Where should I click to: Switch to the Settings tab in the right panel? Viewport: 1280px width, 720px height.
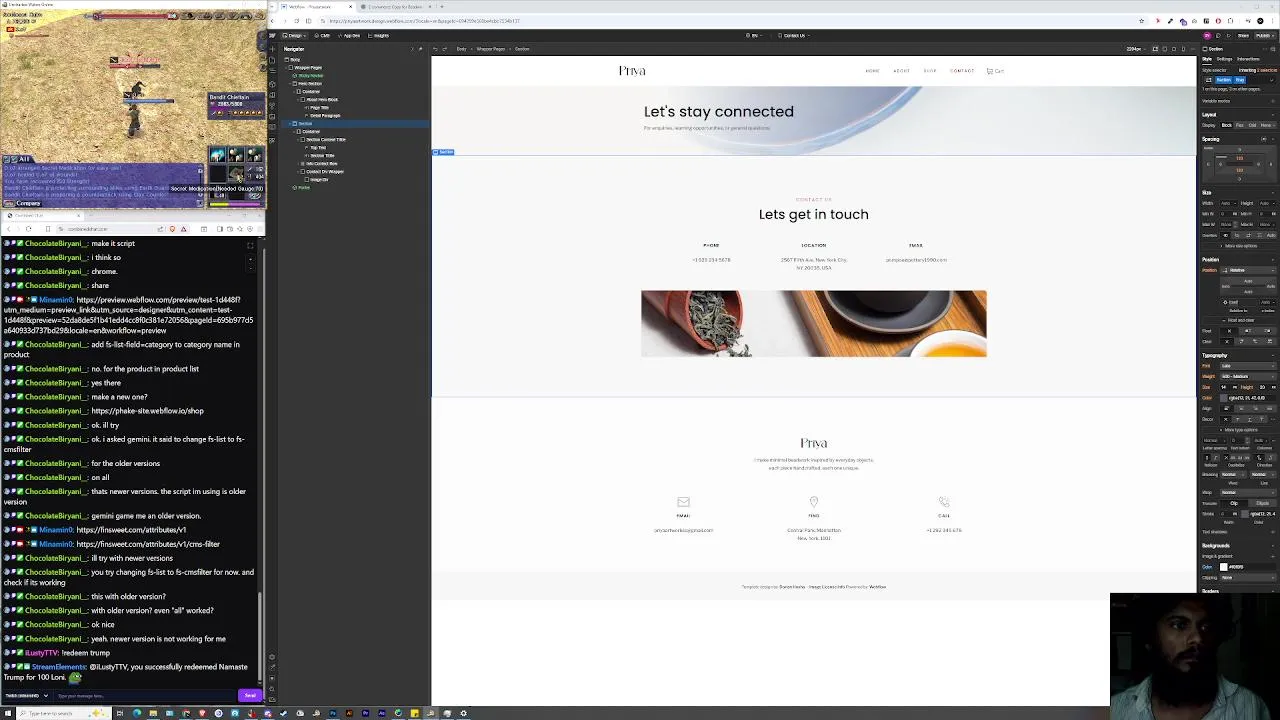click(x=1224, y=59)
